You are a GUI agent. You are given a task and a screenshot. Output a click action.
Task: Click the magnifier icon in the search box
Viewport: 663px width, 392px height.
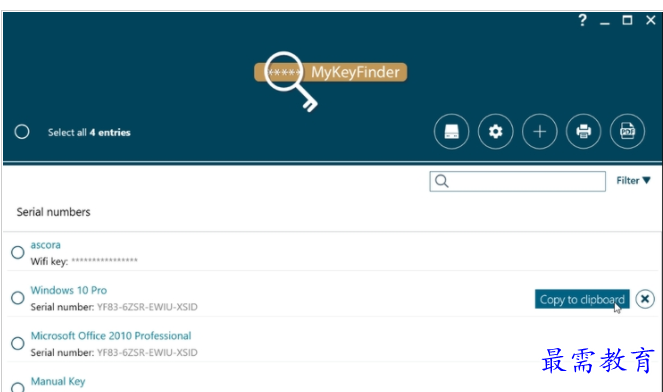click(441, 181)
